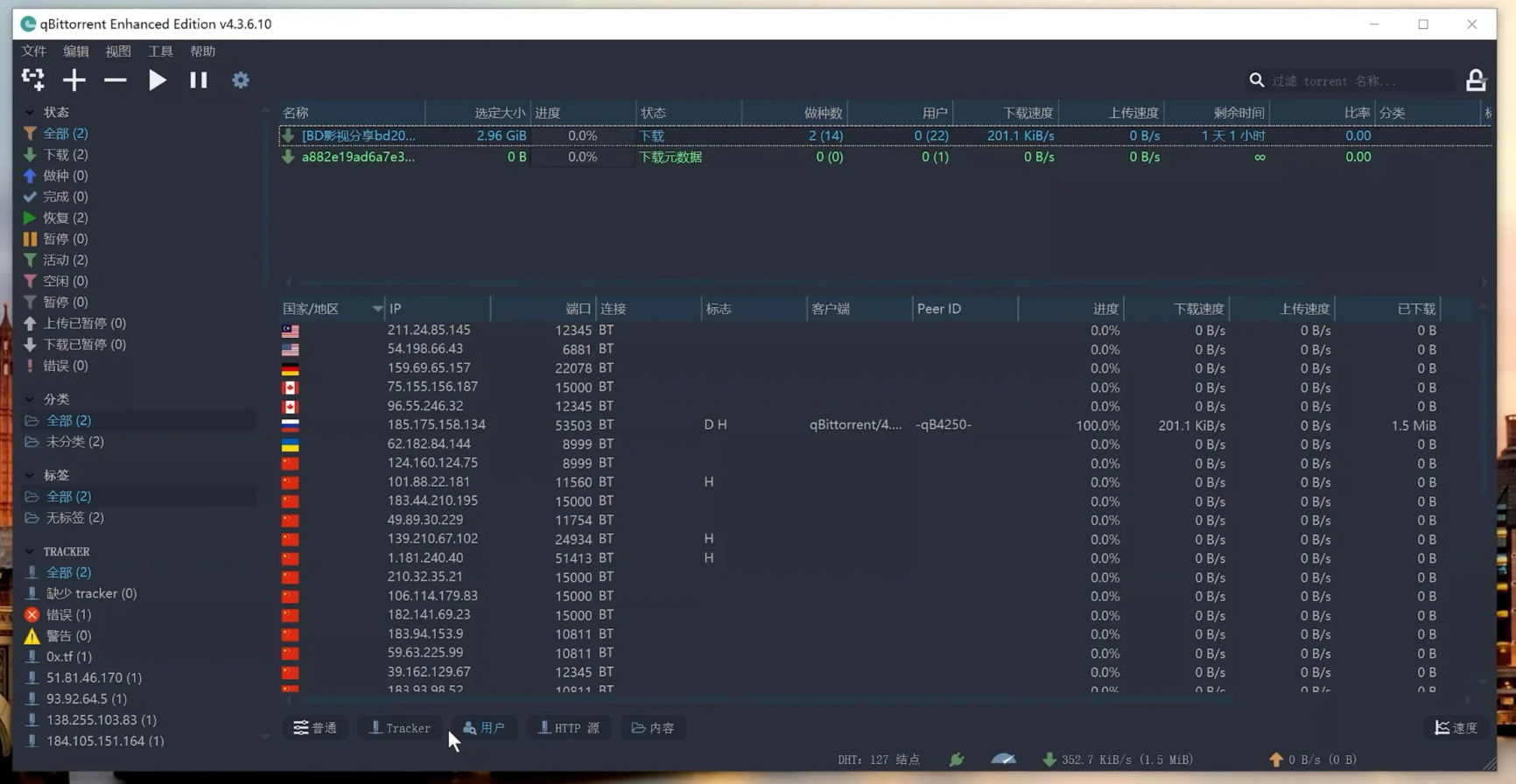The width and height of the screenshot is (1516, 784).
Task: Collapse the 分类 sidebar section
Action: click(30, 399)
